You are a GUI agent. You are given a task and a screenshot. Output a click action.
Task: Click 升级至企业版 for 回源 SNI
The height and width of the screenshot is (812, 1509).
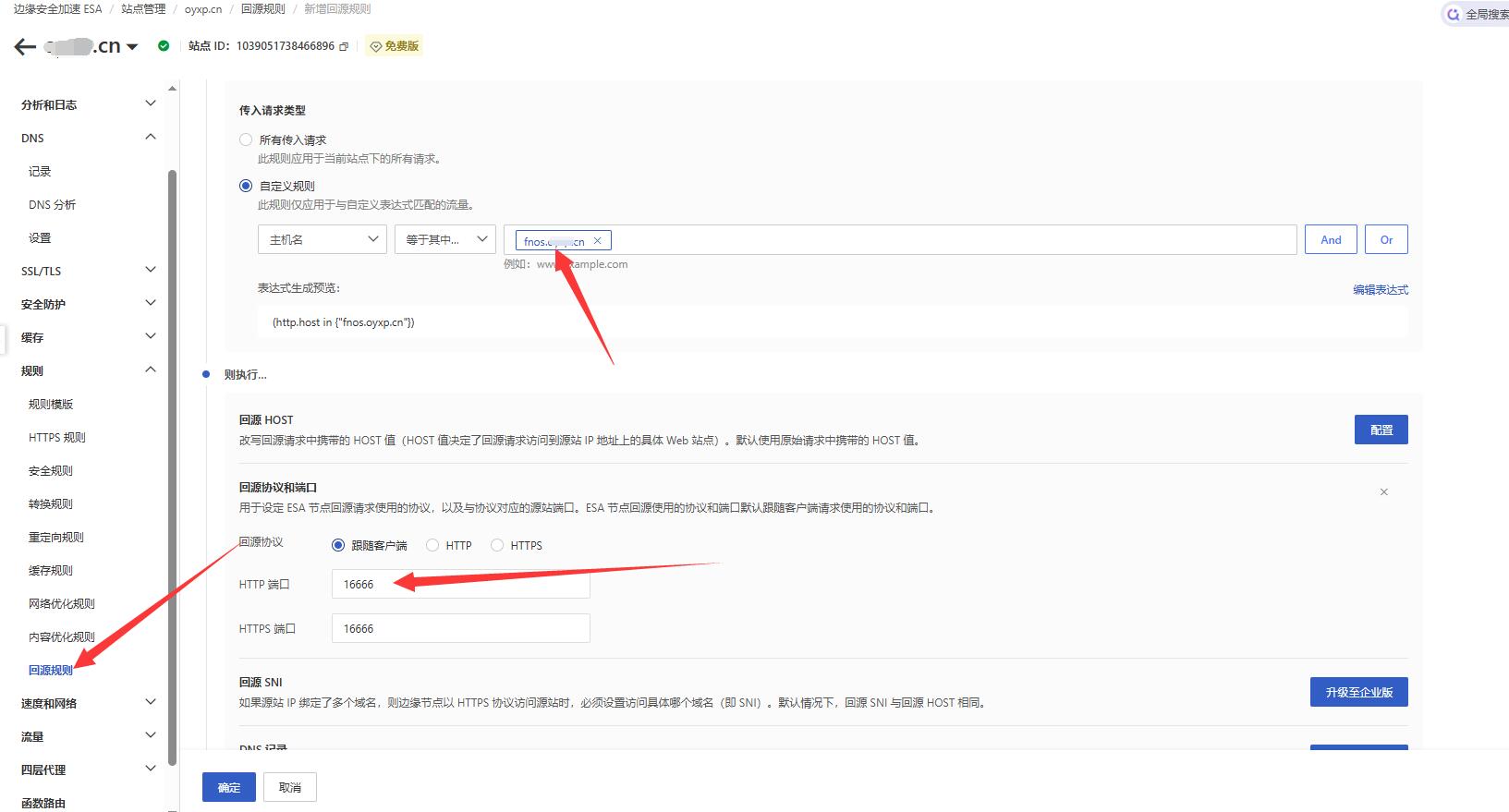1359,692
